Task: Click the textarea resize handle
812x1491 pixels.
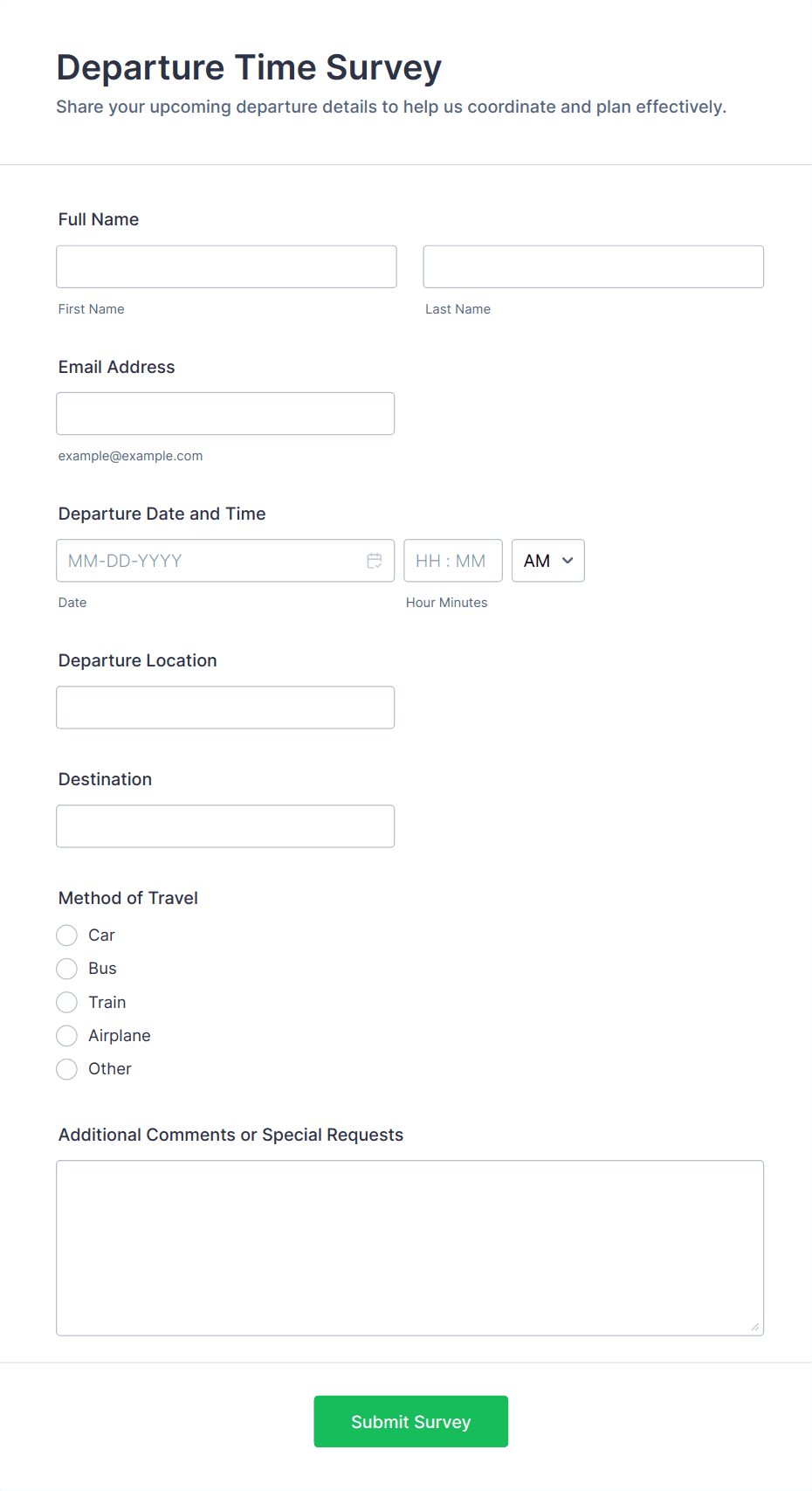Action: [x=755, y=1327]
